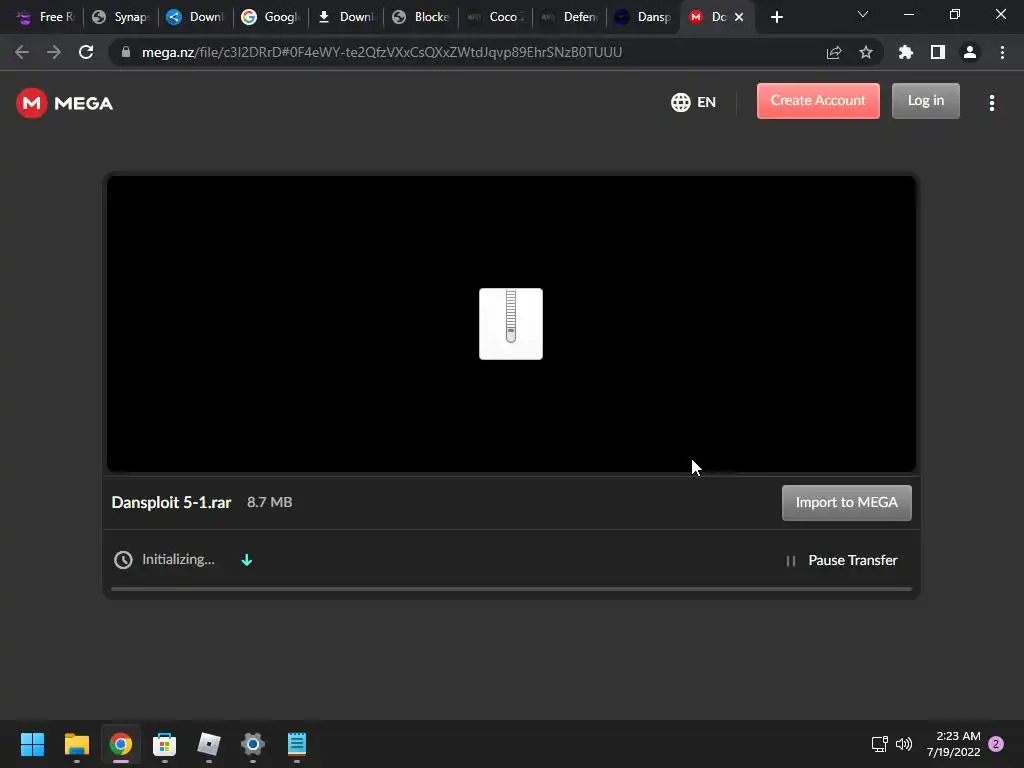Click the Log in button
The image size is (1024, 768).
(925, 101)
